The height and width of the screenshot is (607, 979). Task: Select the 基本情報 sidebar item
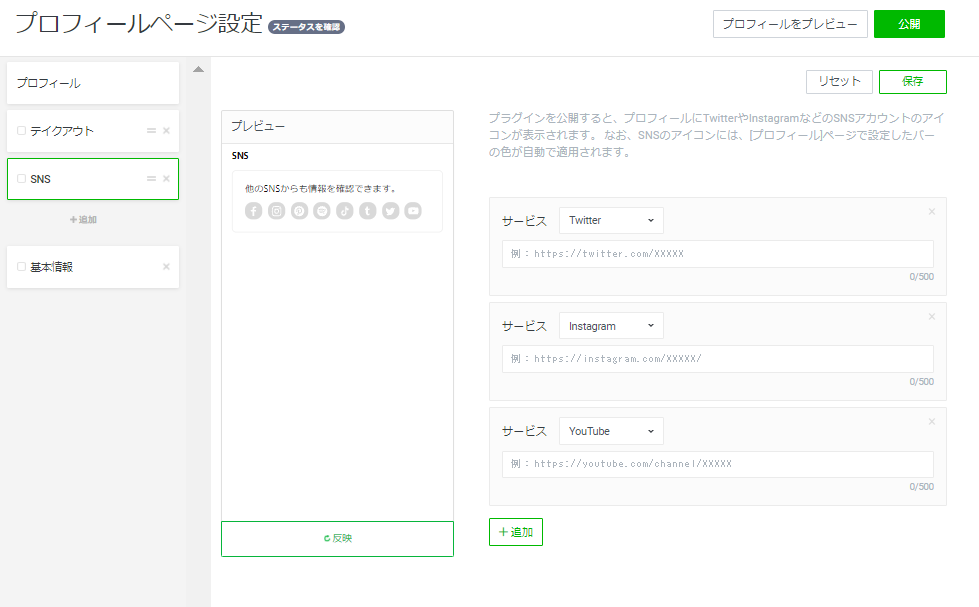point(93,267)
